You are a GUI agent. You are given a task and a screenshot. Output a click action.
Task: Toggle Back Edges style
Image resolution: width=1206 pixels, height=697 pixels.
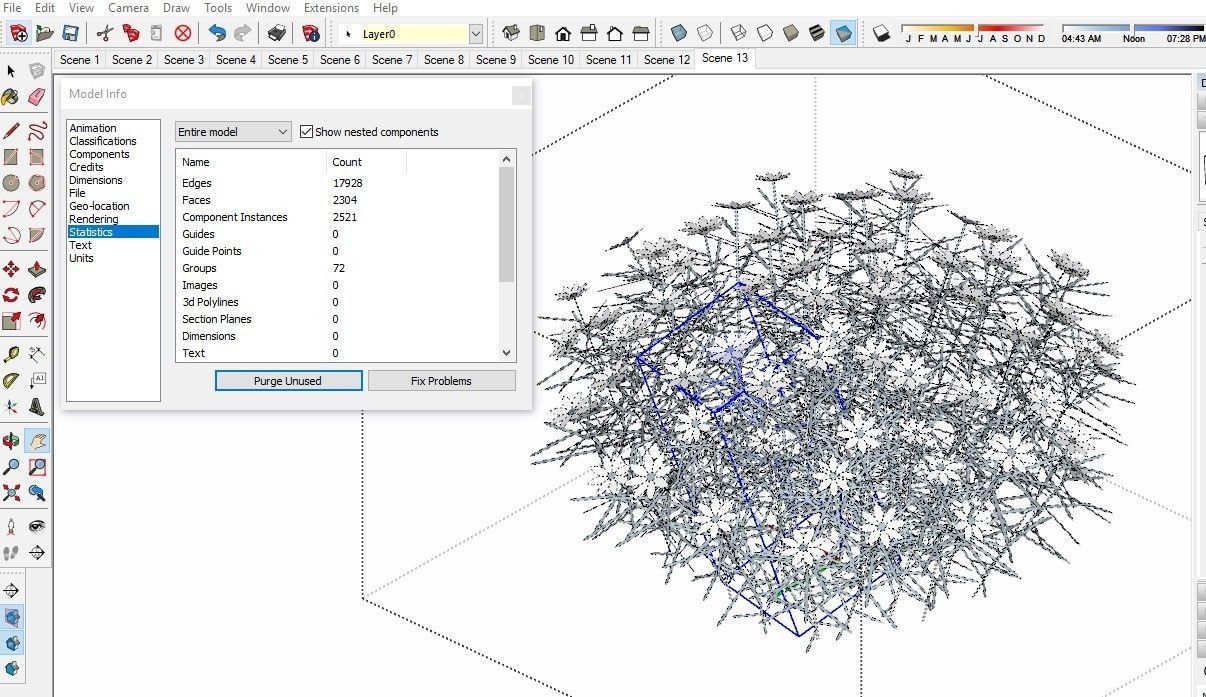coord(705,33)
